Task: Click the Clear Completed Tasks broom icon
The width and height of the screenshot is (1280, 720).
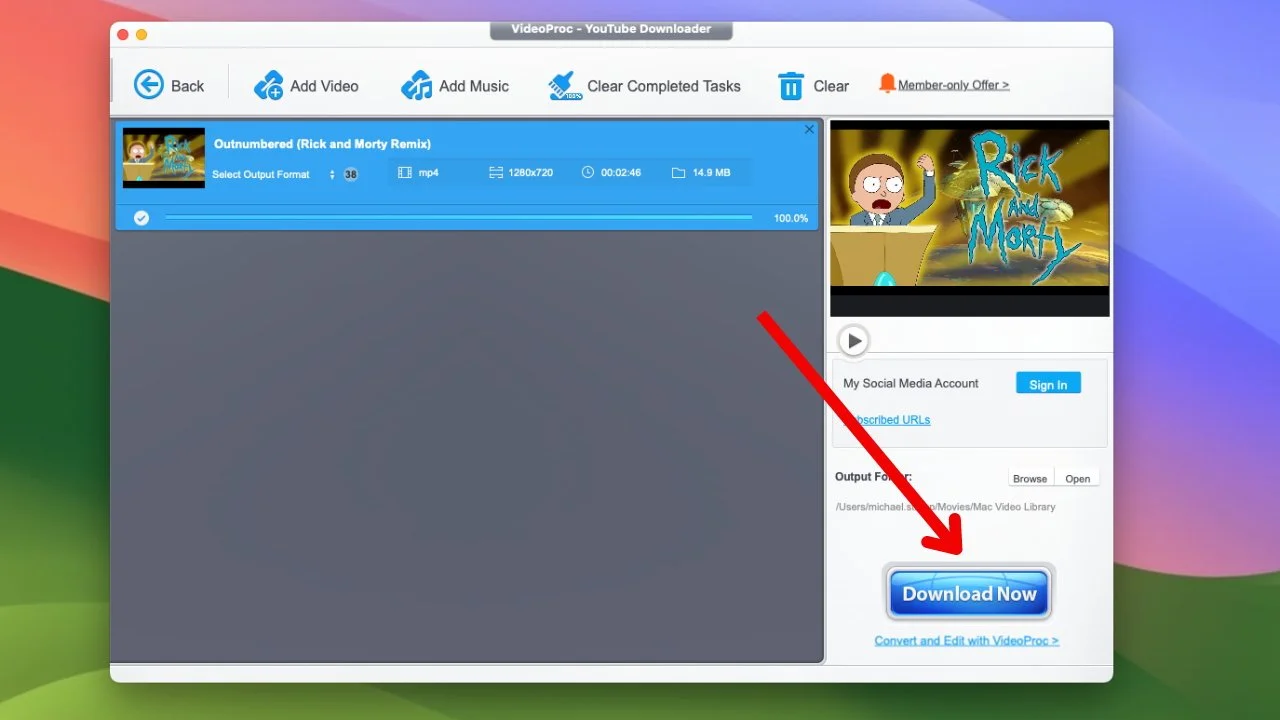Action: [565, 86]
